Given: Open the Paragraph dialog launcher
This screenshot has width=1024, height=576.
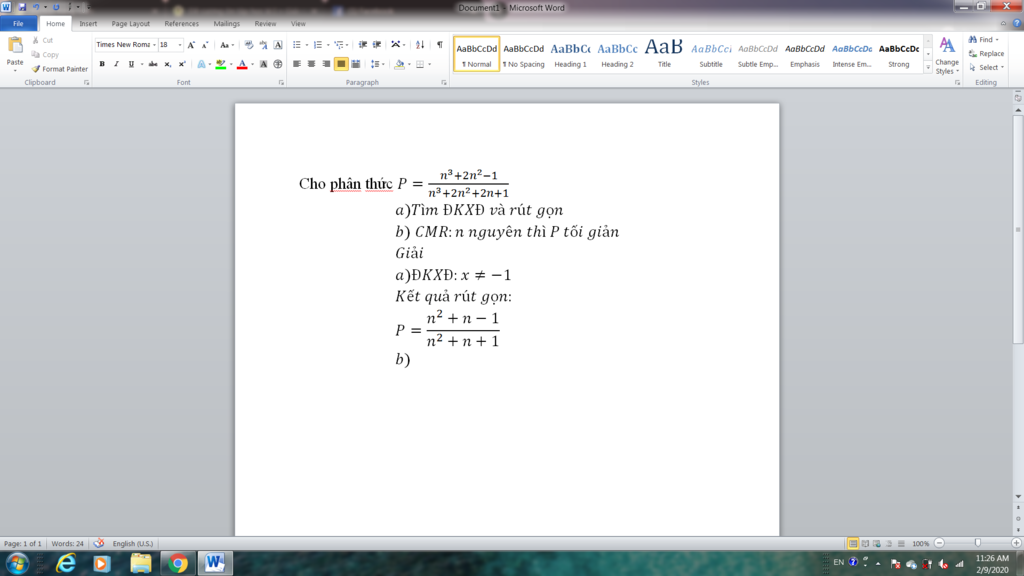Looking at the screenshot, I should point(444,83).
